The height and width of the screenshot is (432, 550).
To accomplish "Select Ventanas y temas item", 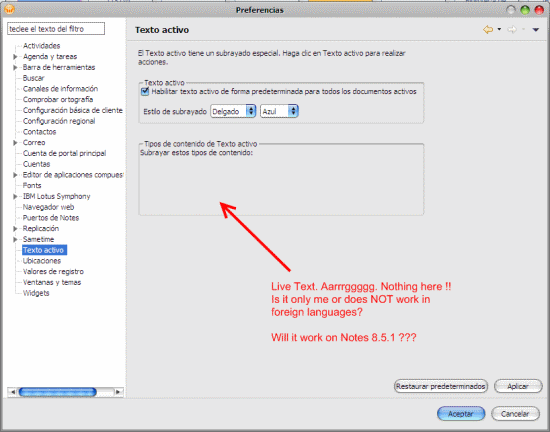I will (x=52, y=282).
